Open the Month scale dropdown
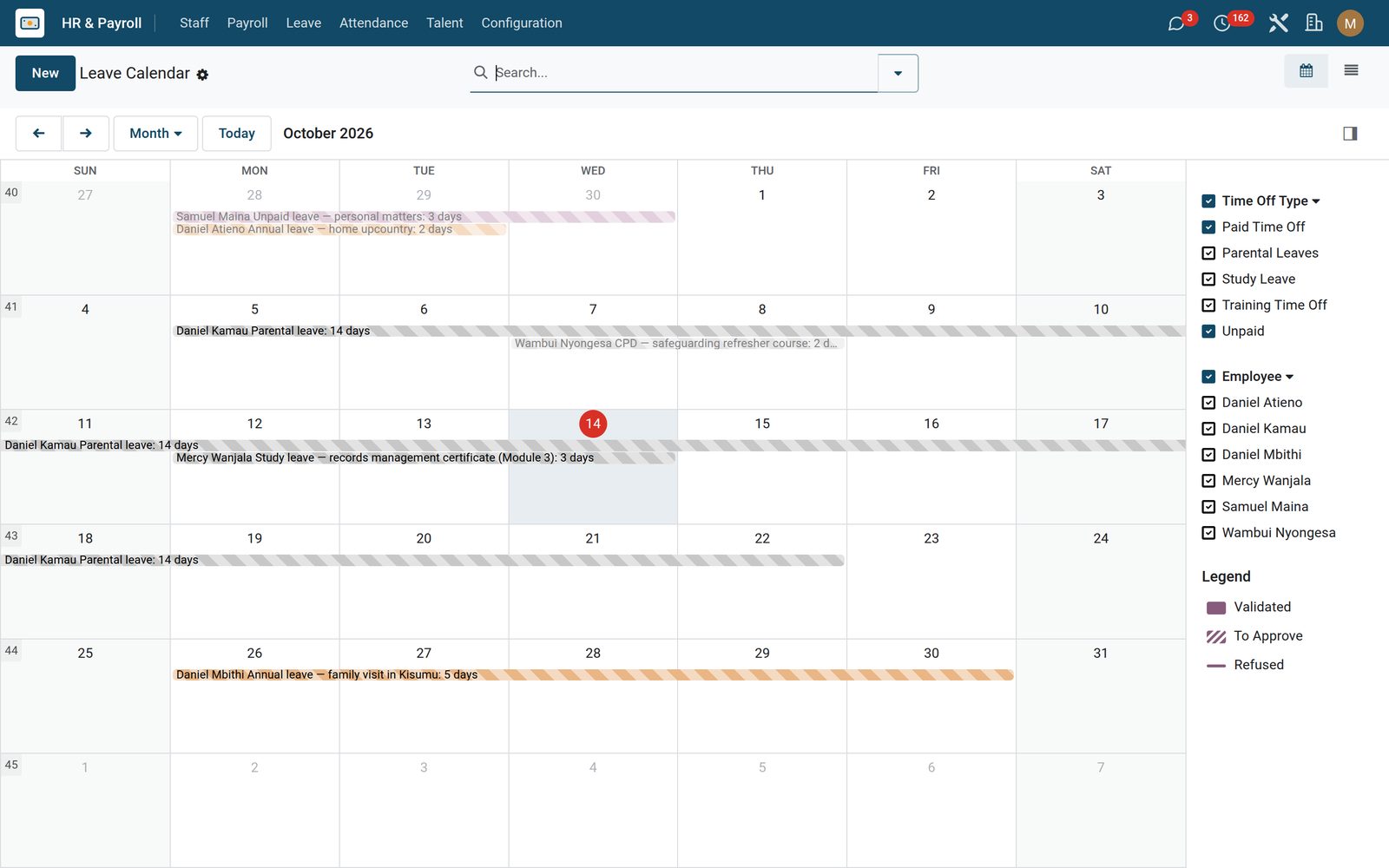Screen dimensions: 1389x868 click(155, 133)
